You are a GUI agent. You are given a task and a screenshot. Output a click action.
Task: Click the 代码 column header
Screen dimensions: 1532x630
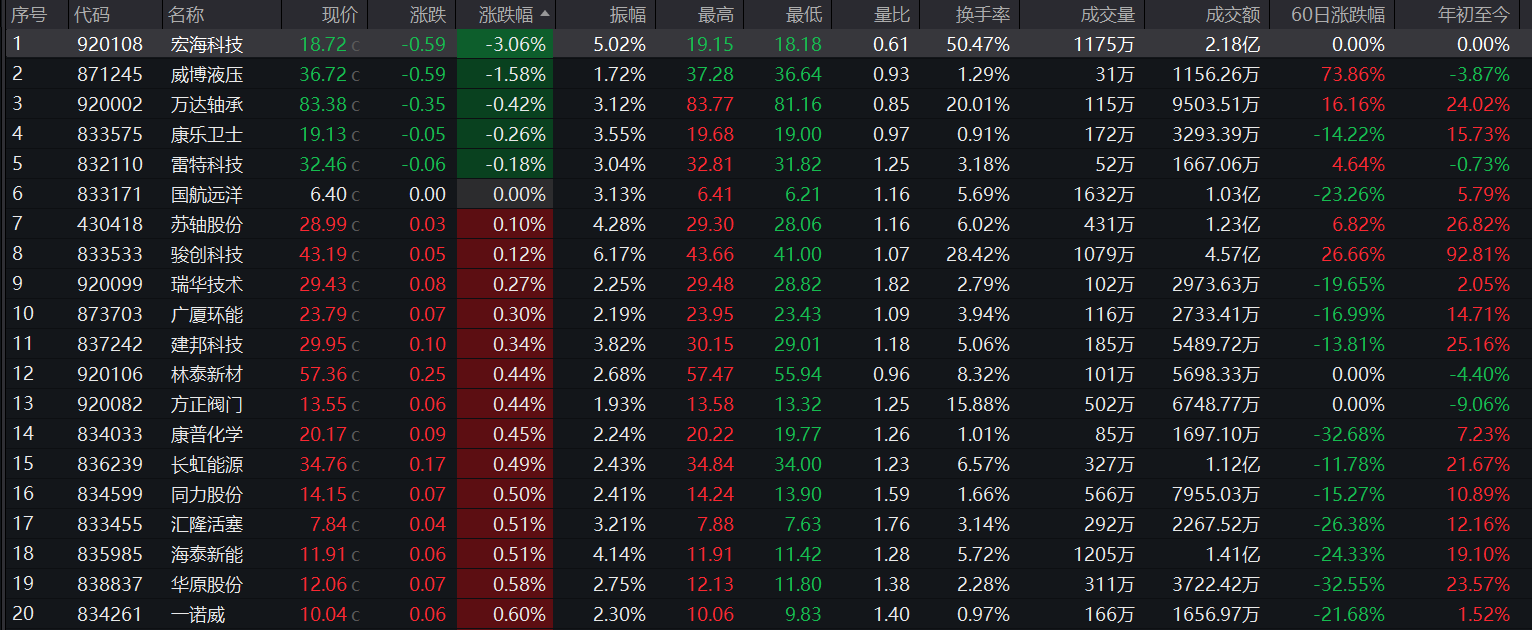pos(93,14)
